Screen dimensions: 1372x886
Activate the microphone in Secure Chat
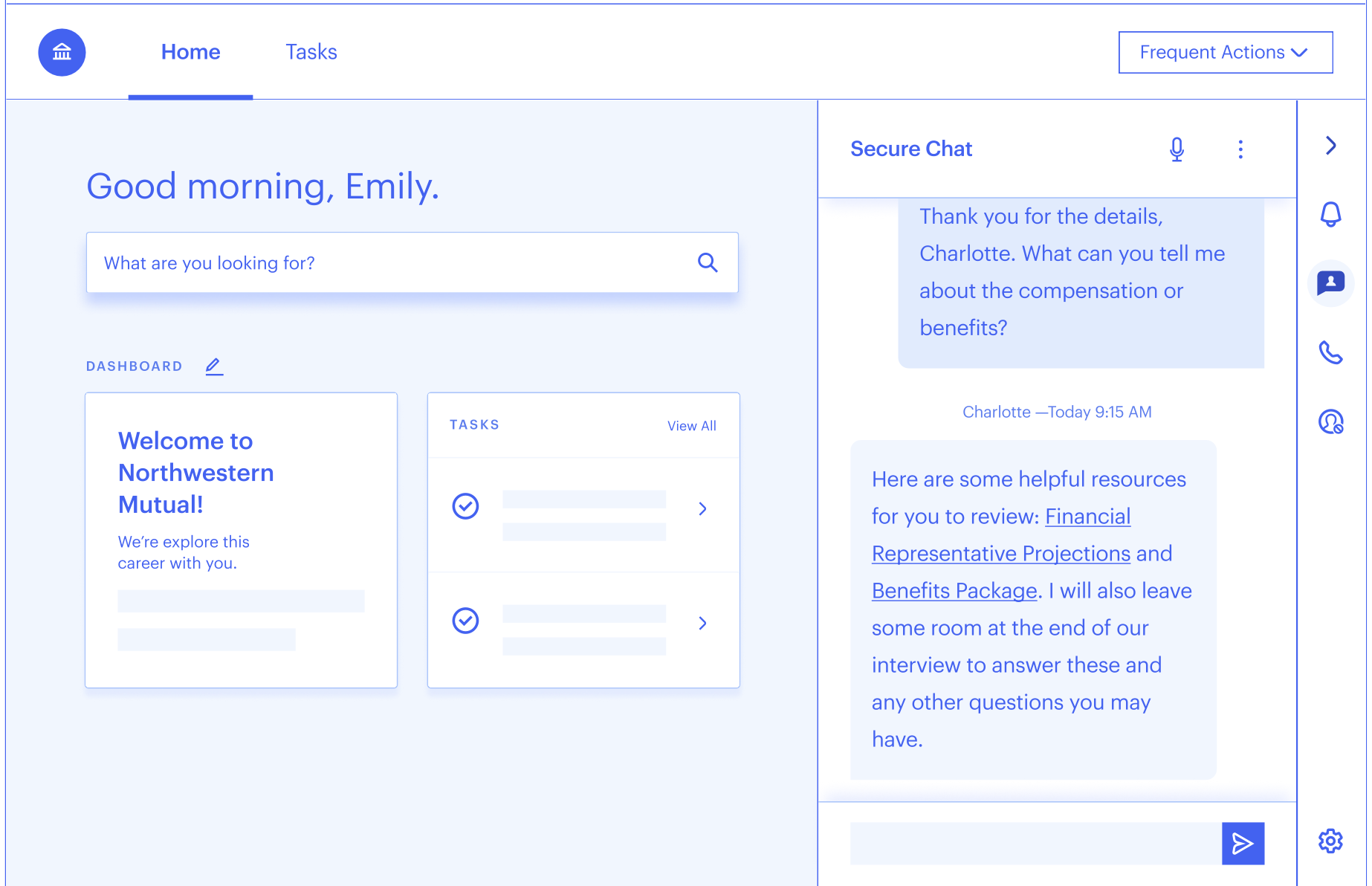pos(1177,149)
